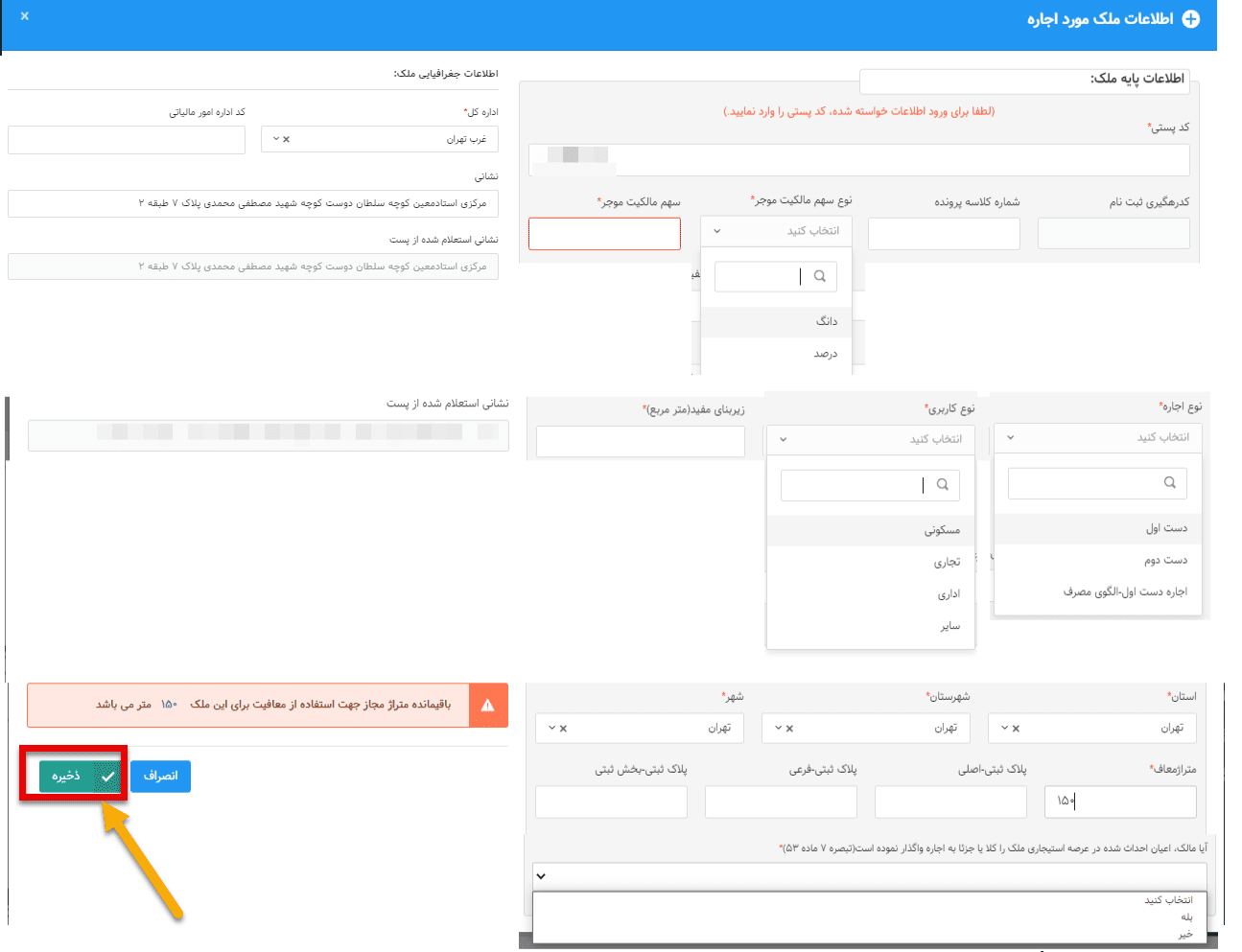Screen dimensions: 1242x952
Task: Pick خیر in the open select list
Action: click(870, 934)
